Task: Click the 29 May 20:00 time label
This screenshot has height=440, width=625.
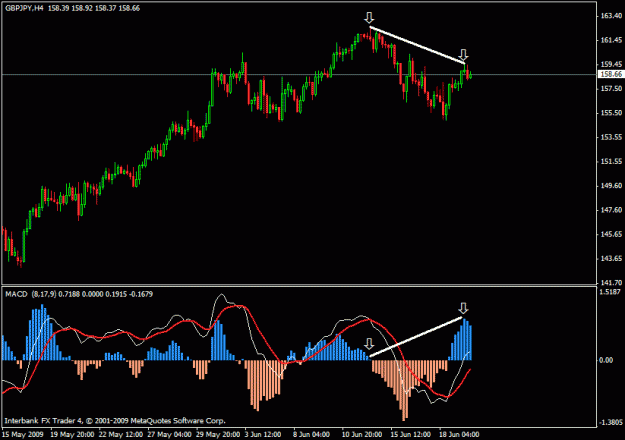Action: [x=218, y=434]
